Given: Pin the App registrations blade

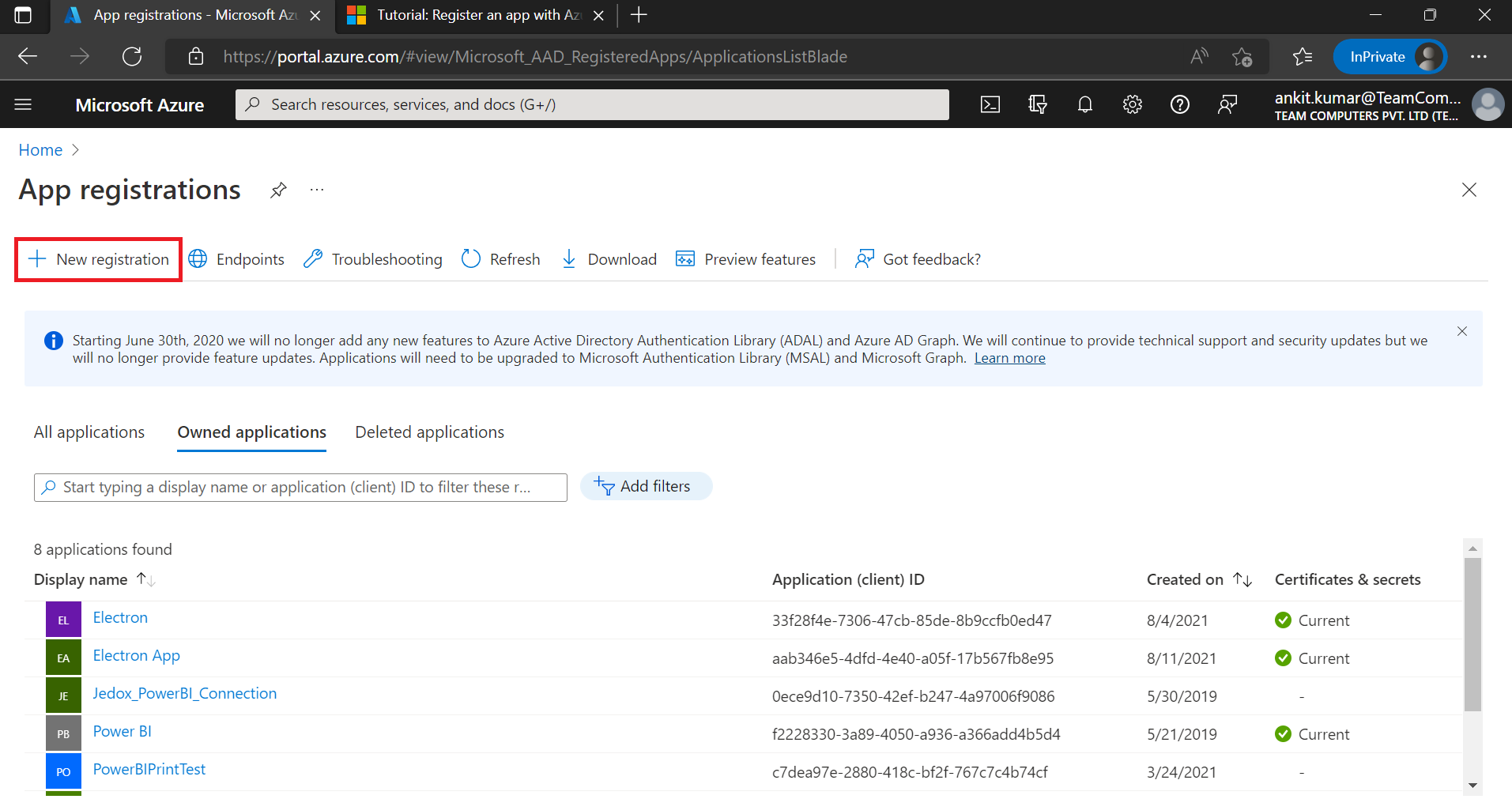Looking at the screenshot, I should click(278, 190).
